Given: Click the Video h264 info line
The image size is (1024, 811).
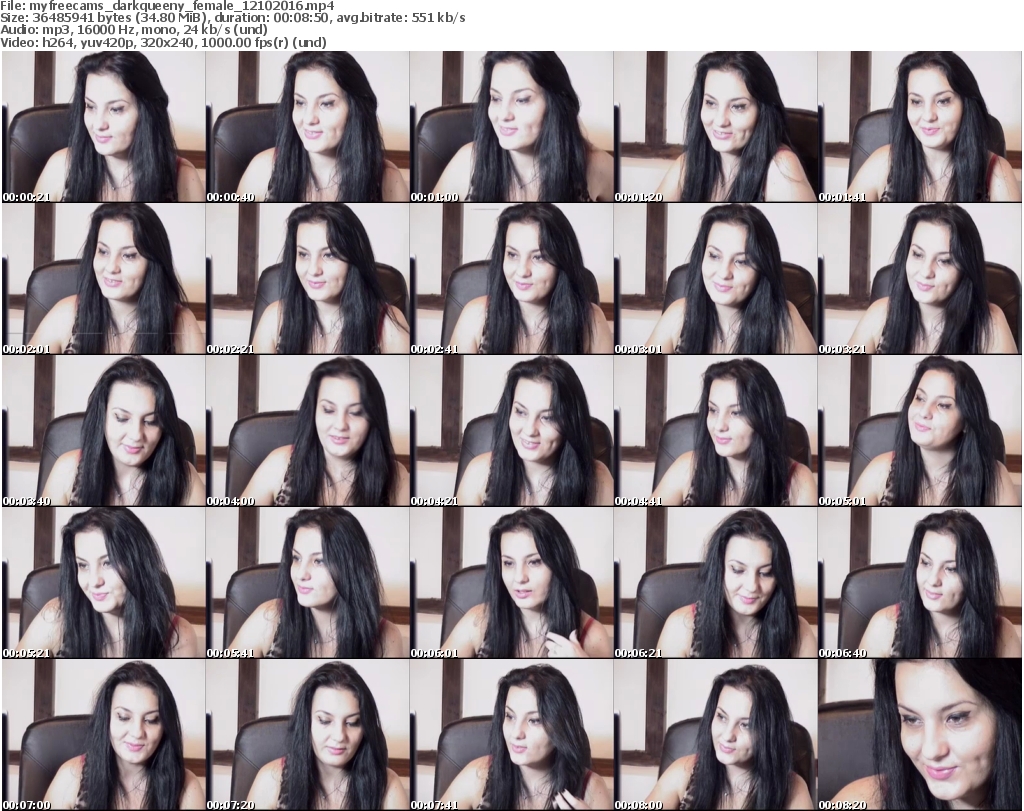Looking at the screenshot, I should click(x=163, y=42).
